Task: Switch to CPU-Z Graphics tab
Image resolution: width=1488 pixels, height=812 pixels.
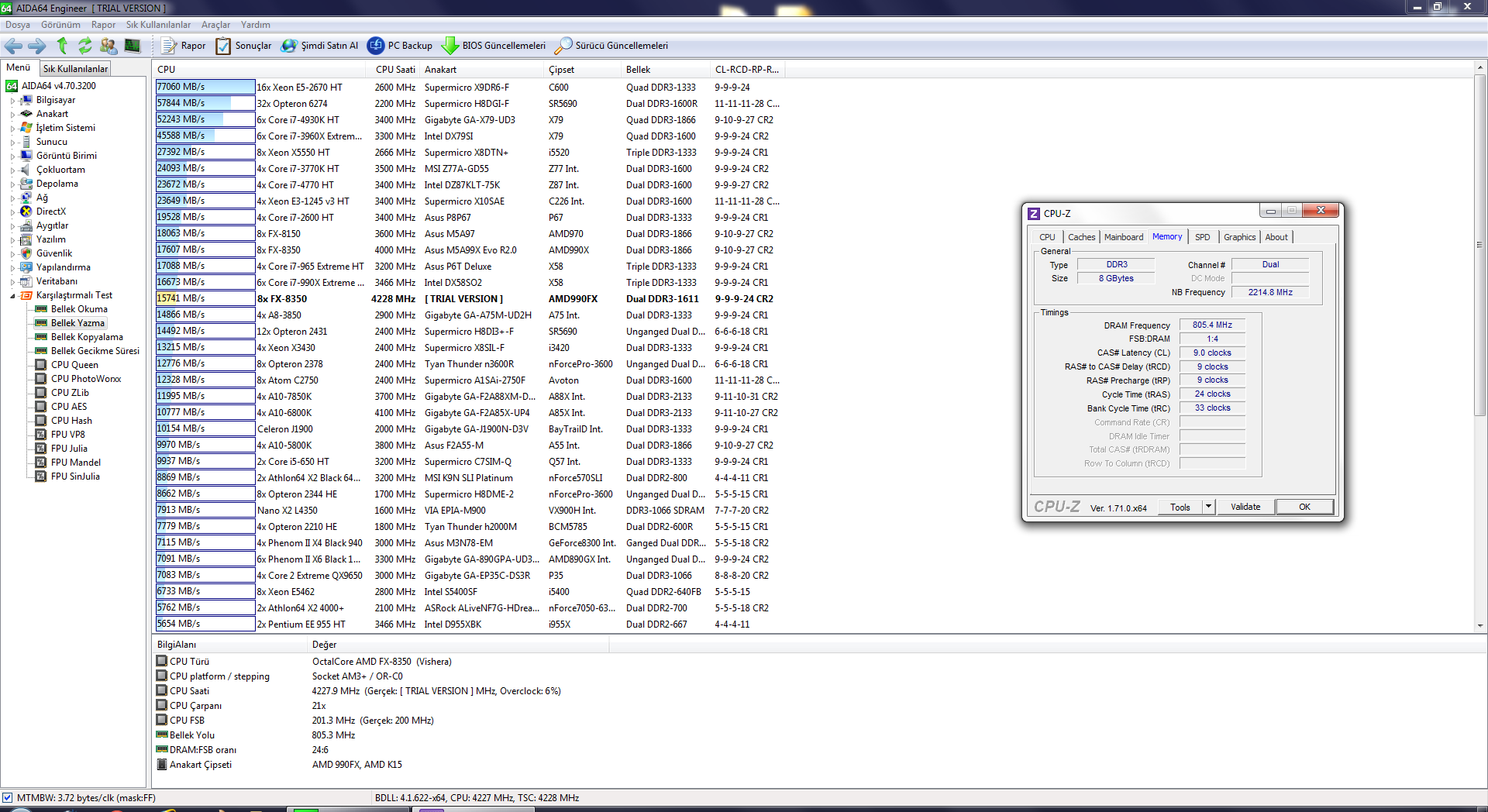Action: click(x=1239, y=237)
